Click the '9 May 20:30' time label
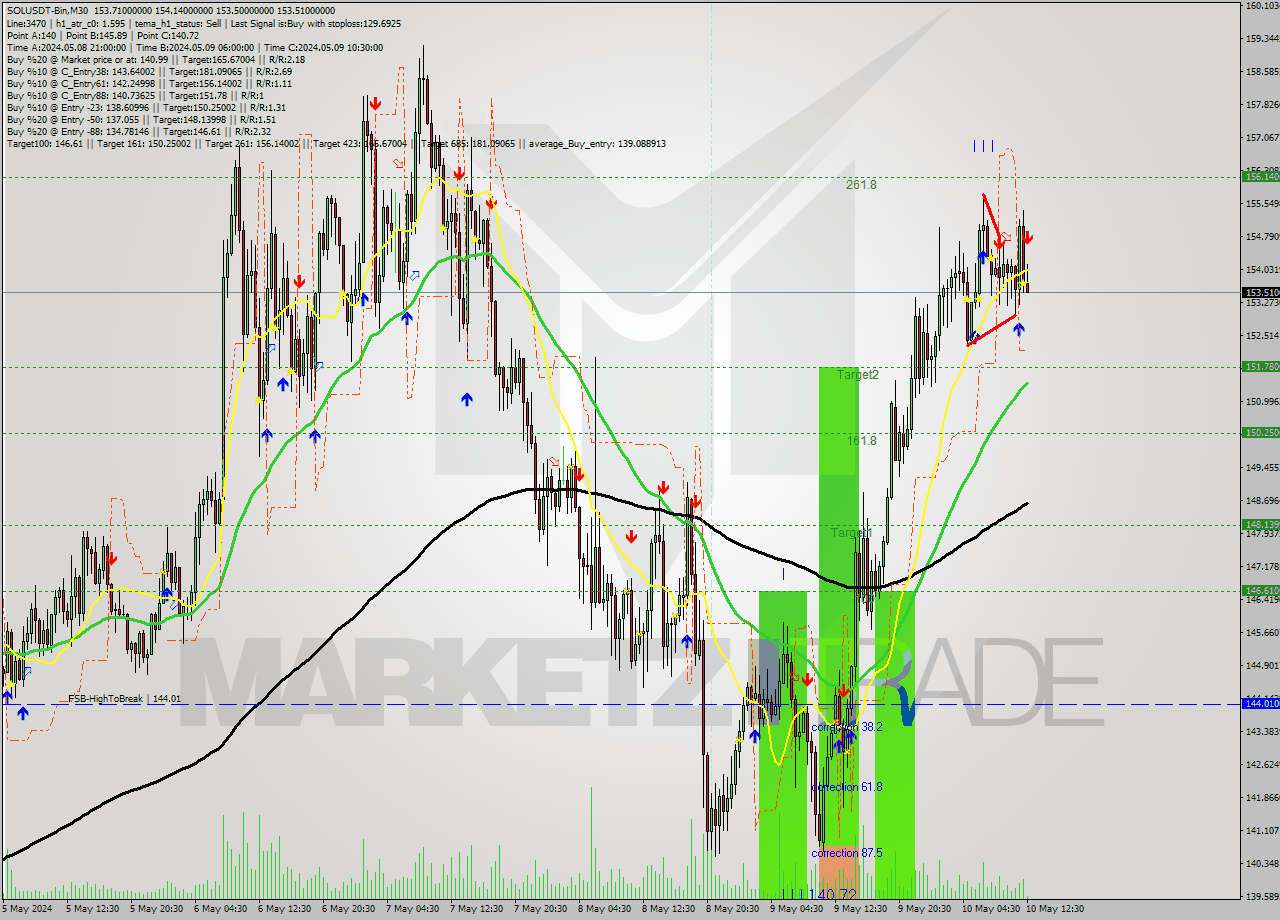Viewport: 1280px width, 920px height. coord(923,909)
